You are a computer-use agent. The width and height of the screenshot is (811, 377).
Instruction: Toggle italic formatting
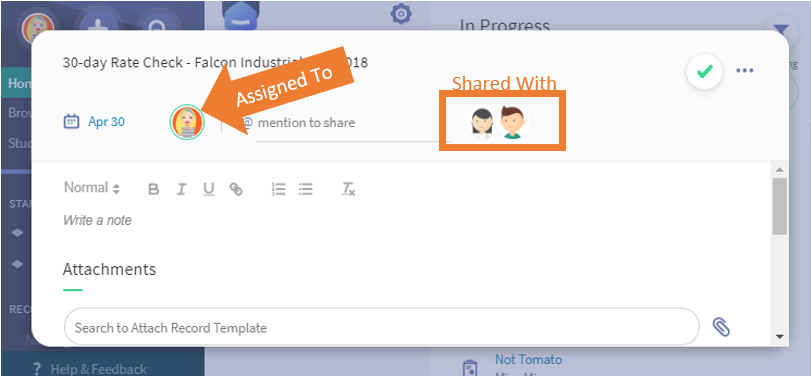181,189
